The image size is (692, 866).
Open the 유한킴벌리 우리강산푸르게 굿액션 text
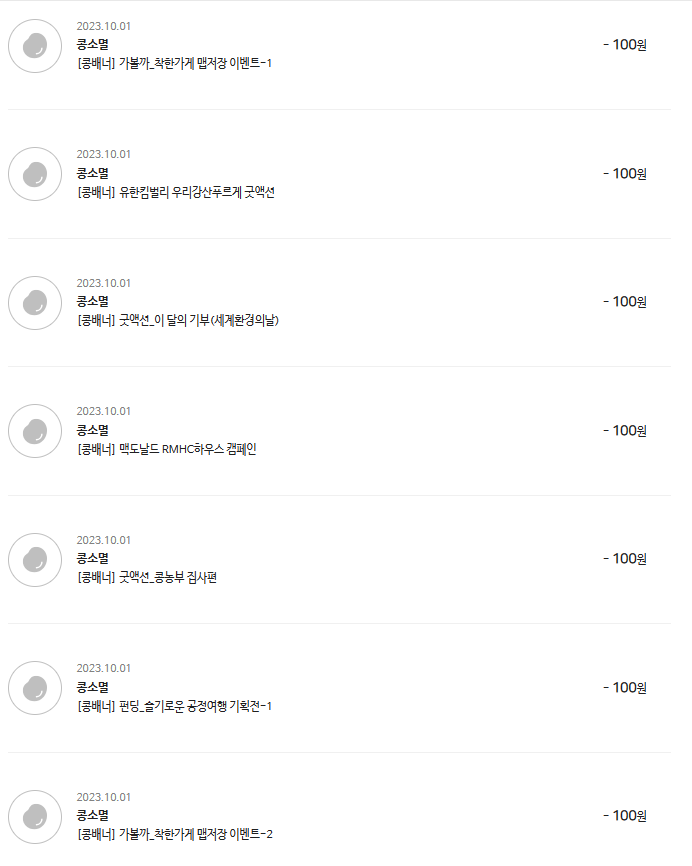coord(175,192)
